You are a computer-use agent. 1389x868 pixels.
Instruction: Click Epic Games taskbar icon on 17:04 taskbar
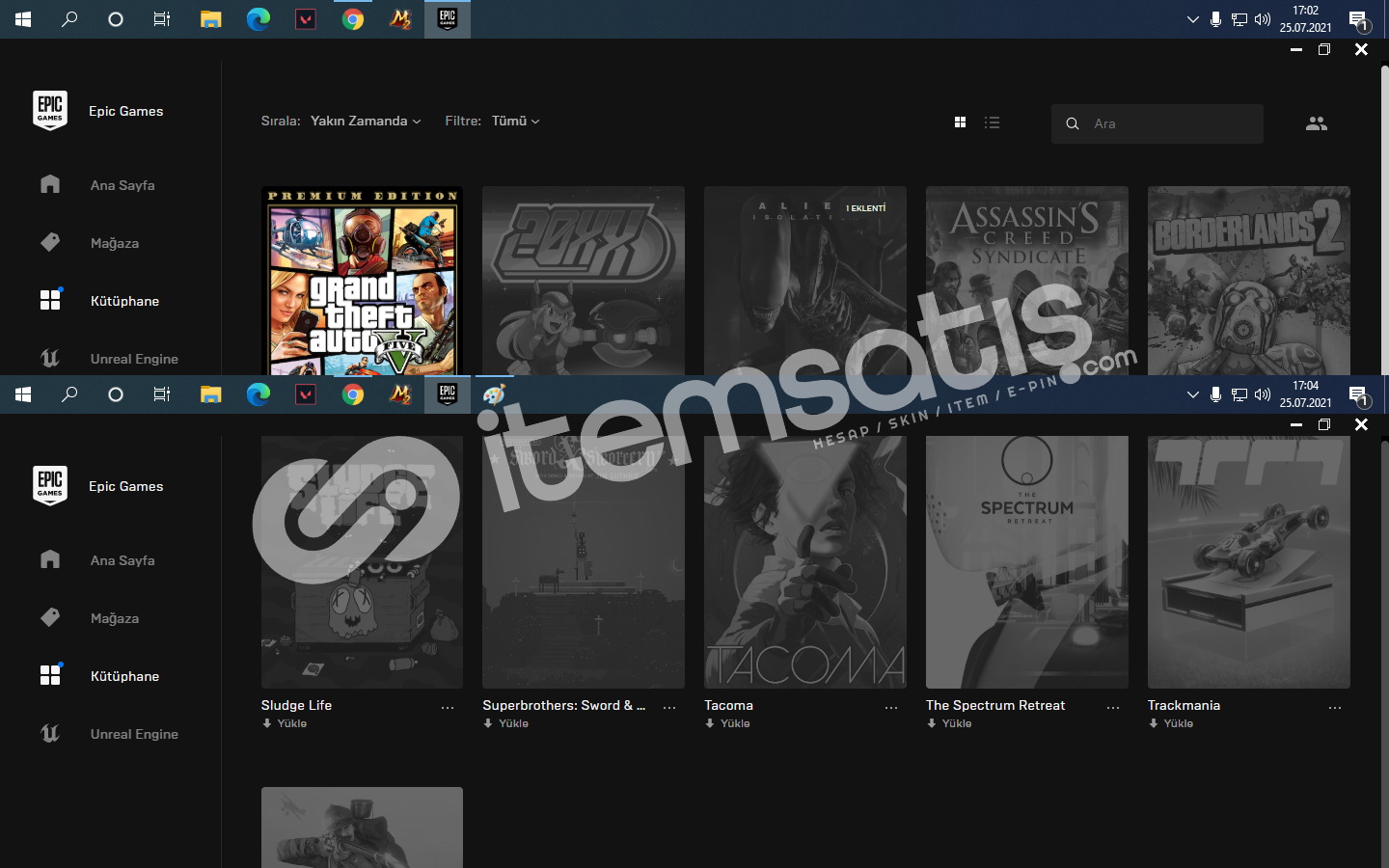448,394
